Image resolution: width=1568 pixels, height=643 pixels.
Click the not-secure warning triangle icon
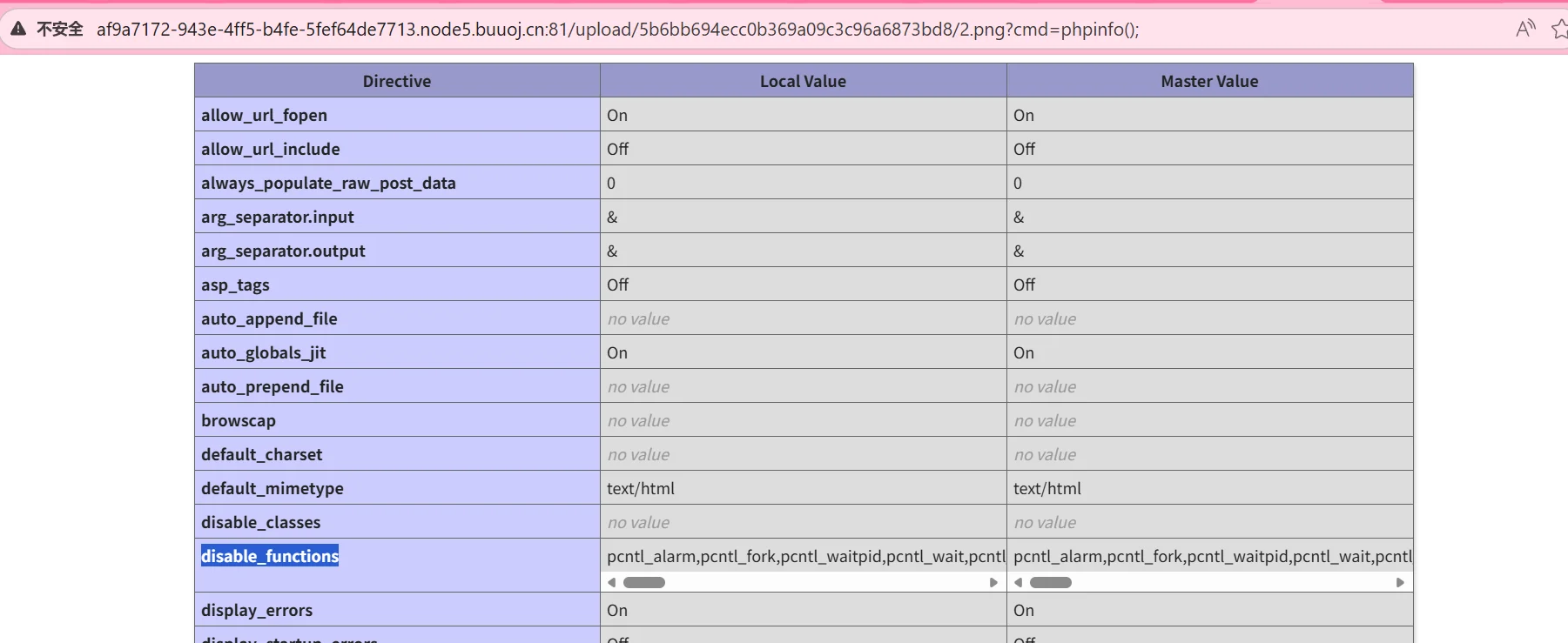tap(18, 30)
